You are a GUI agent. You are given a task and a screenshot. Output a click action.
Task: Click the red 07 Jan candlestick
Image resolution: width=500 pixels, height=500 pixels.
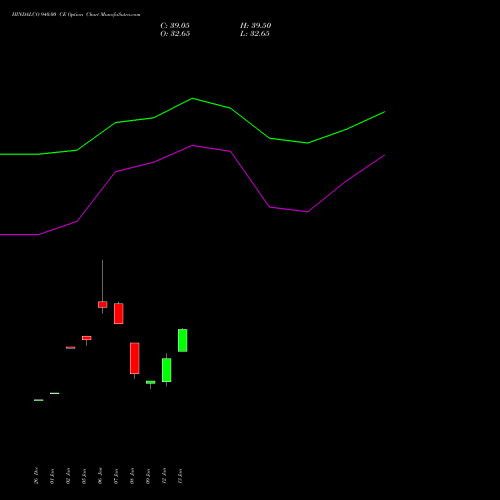pos(119,313)
